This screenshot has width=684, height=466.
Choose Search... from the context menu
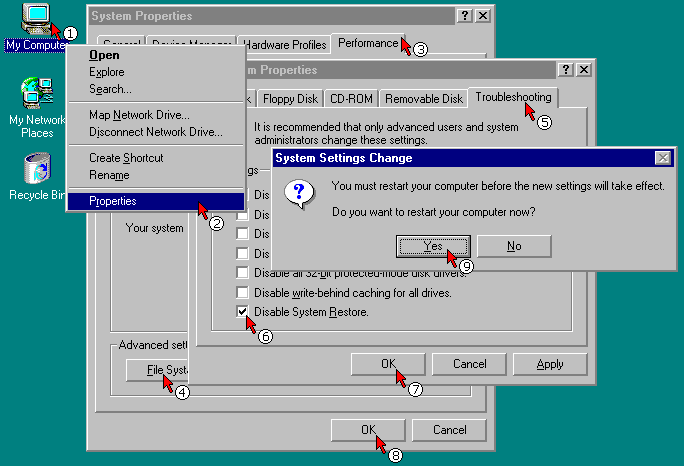[x=156, y=89]
